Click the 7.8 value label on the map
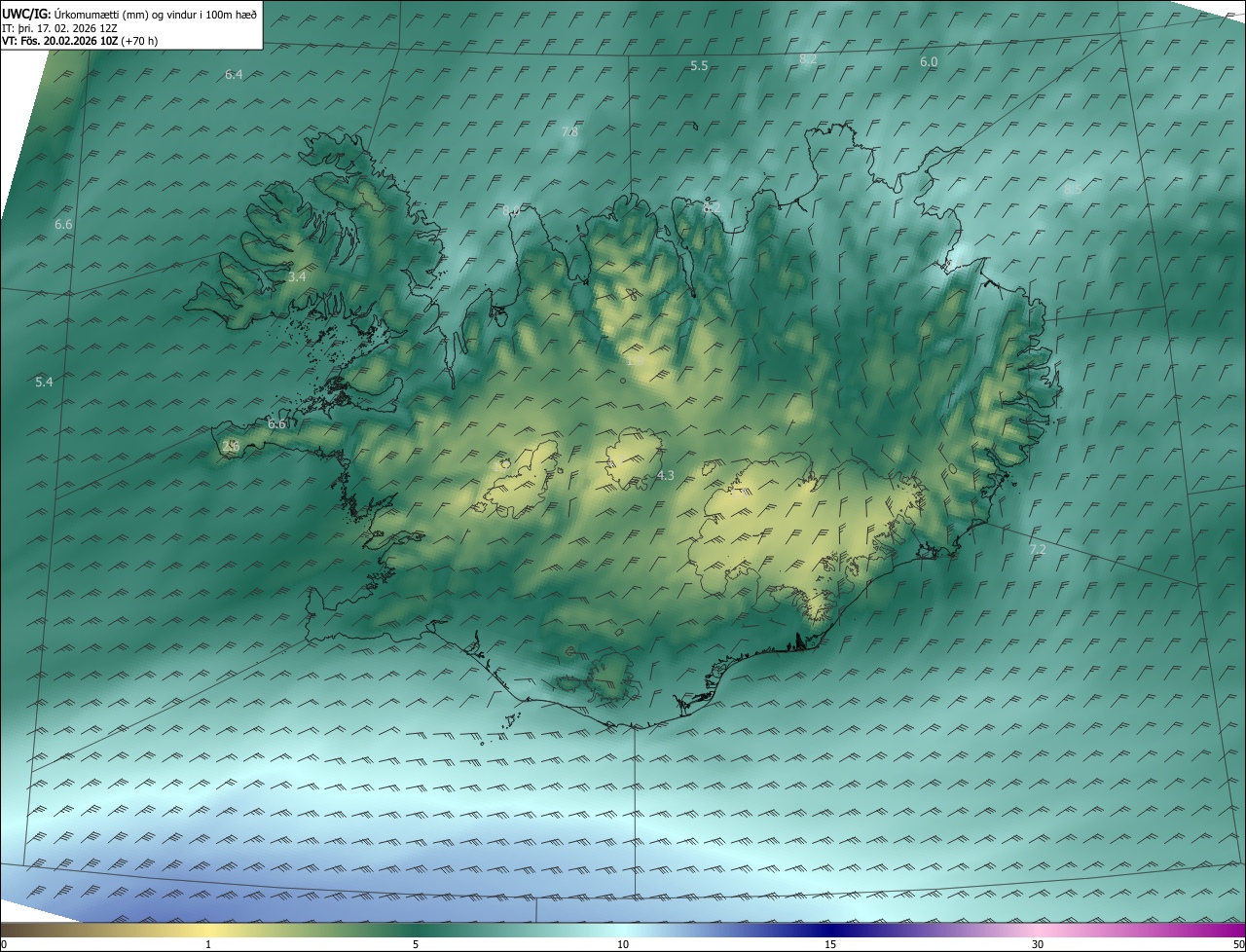The height and width of the screenshot is (952, 1246). pos(569,131)
